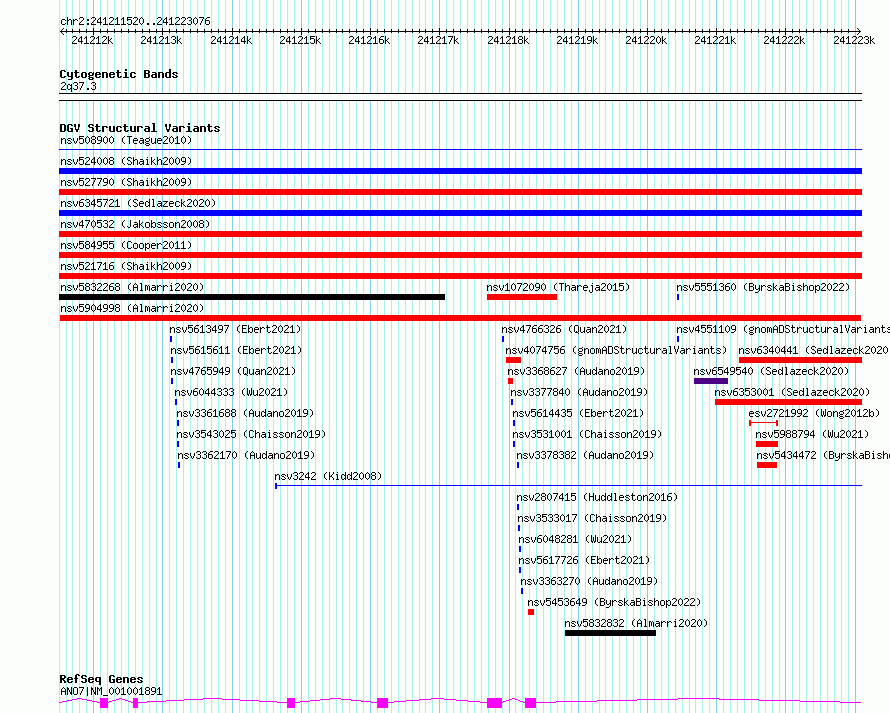
Task: Click the 241217k ruler position
Action: pyautogui.click(x=438, y=40)
